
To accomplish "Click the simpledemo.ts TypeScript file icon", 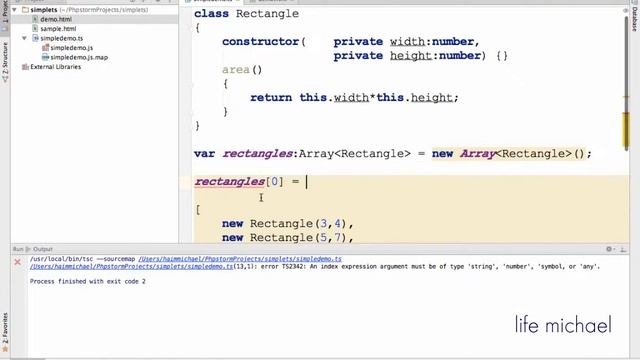I will click(36, 38).
